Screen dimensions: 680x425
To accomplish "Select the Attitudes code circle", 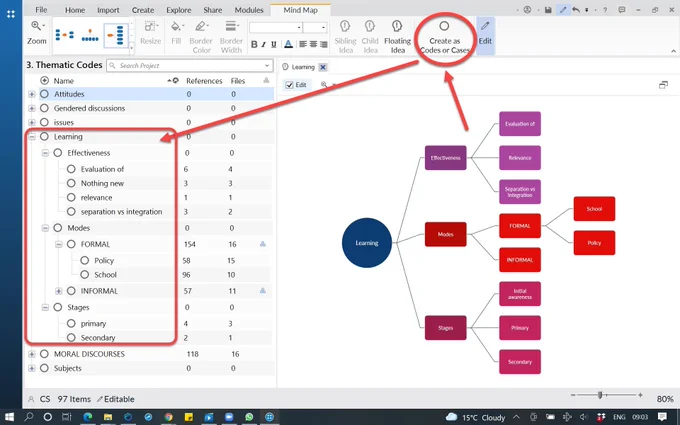I will 44,94.
